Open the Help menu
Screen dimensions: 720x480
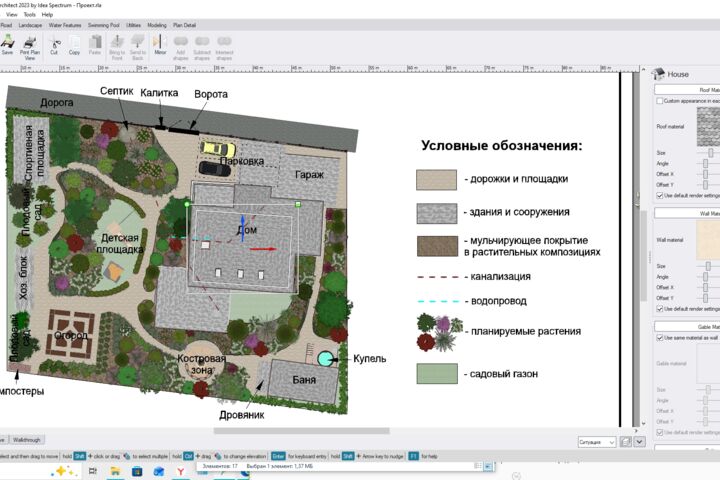pyautogui.click(x=47, y=15)
